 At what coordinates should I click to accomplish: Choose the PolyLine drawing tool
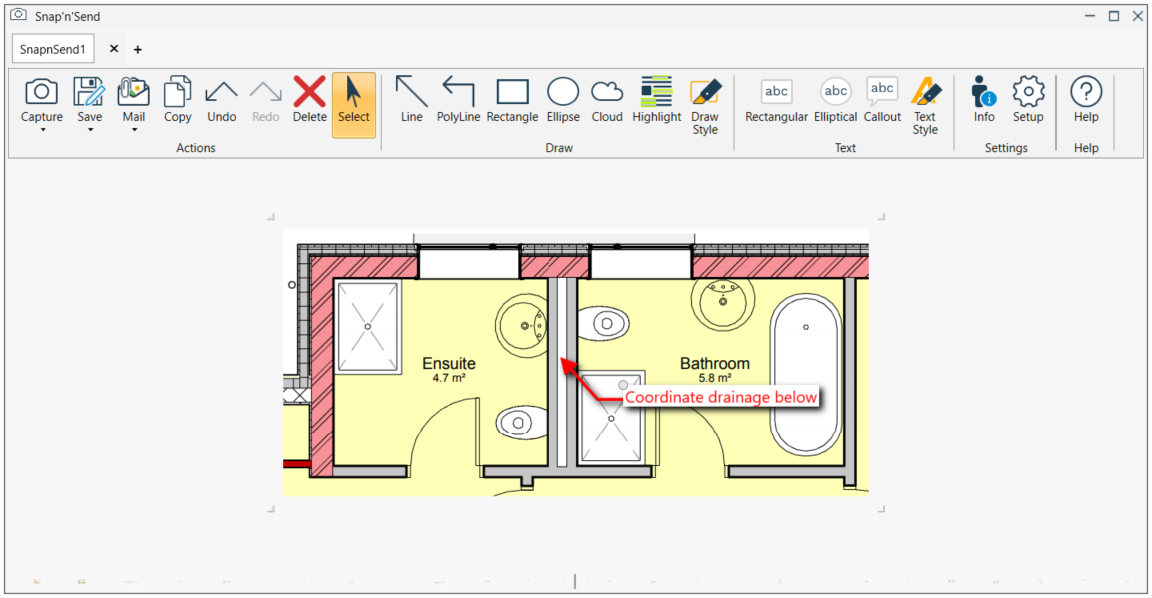click(x=459, y=101)
